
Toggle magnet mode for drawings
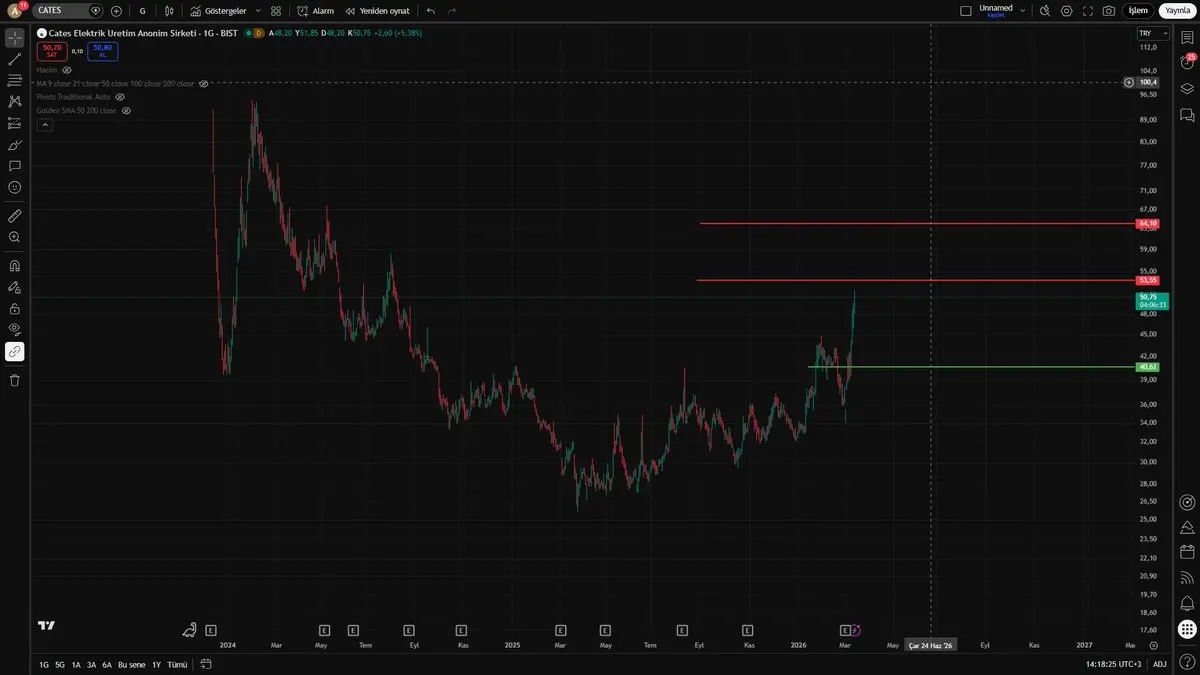15,266
